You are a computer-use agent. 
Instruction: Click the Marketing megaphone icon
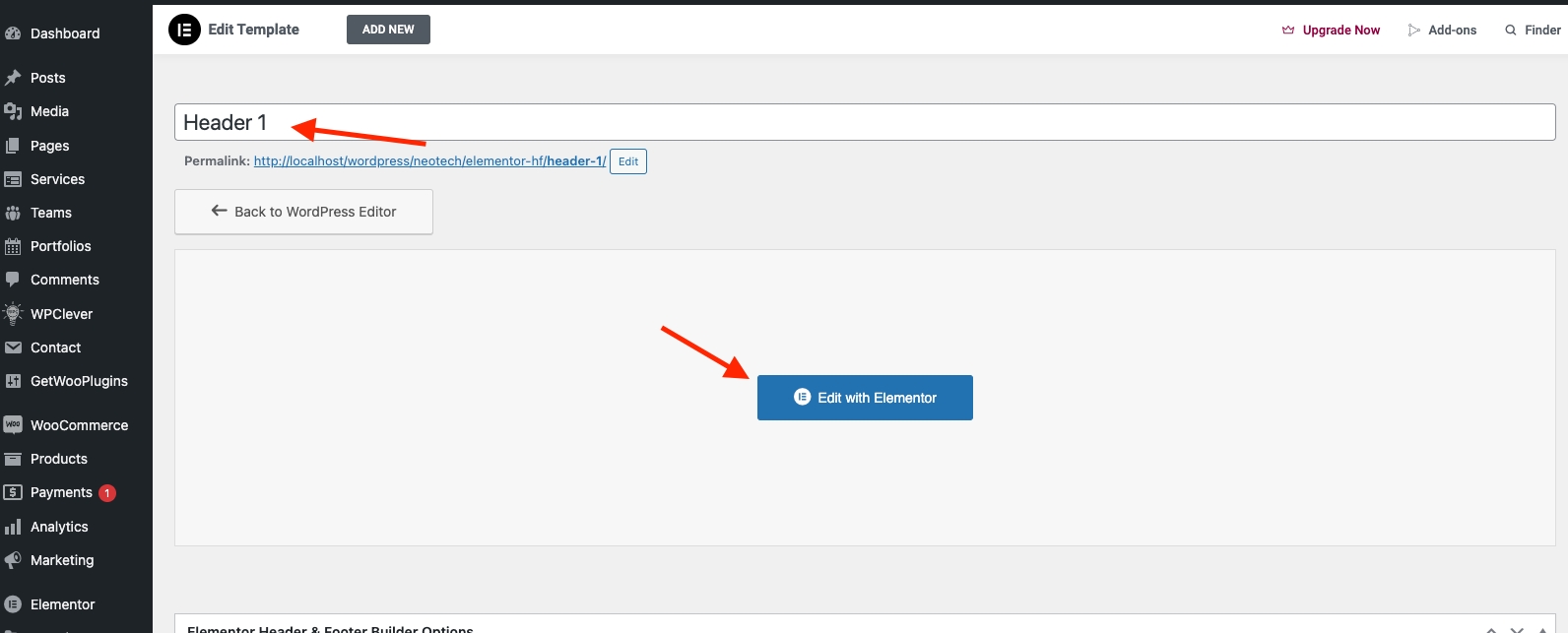point(13,560)
